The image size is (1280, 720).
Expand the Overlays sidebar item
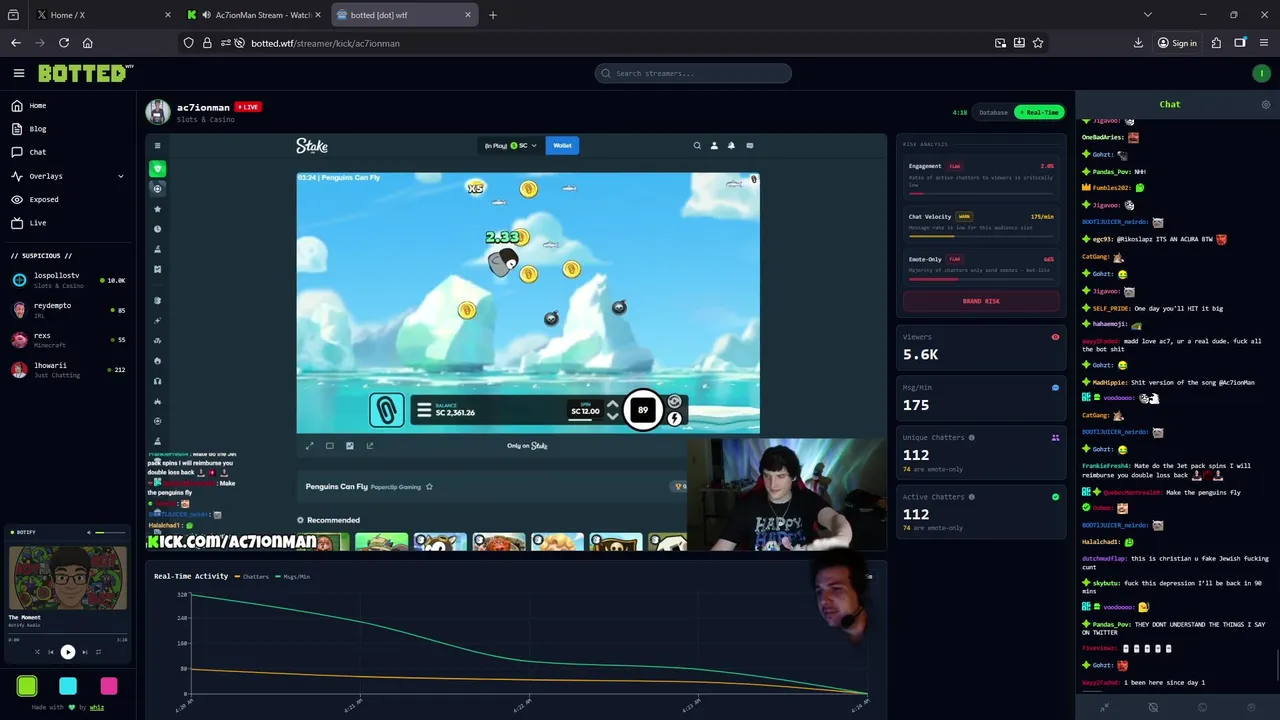click(x=68, y=176)
